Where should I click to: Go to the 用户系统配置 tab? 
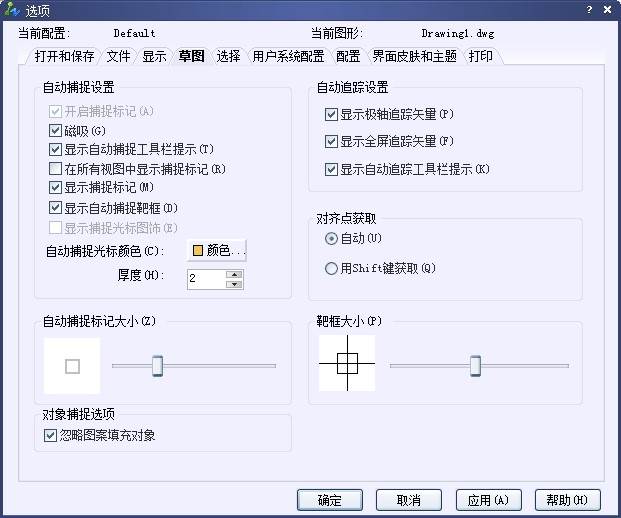click(288, 57)
